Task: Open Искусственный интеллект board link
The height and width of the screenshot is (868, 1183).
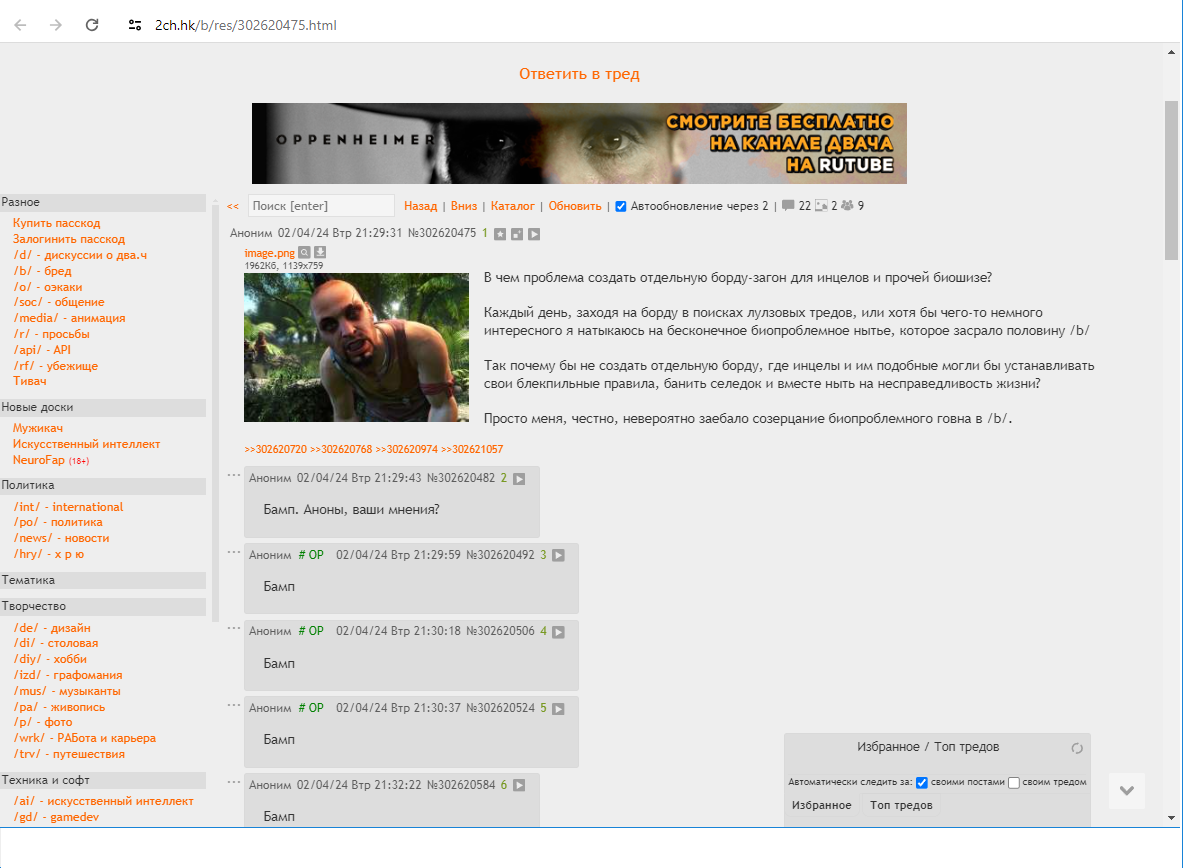Action: point(86,445)
